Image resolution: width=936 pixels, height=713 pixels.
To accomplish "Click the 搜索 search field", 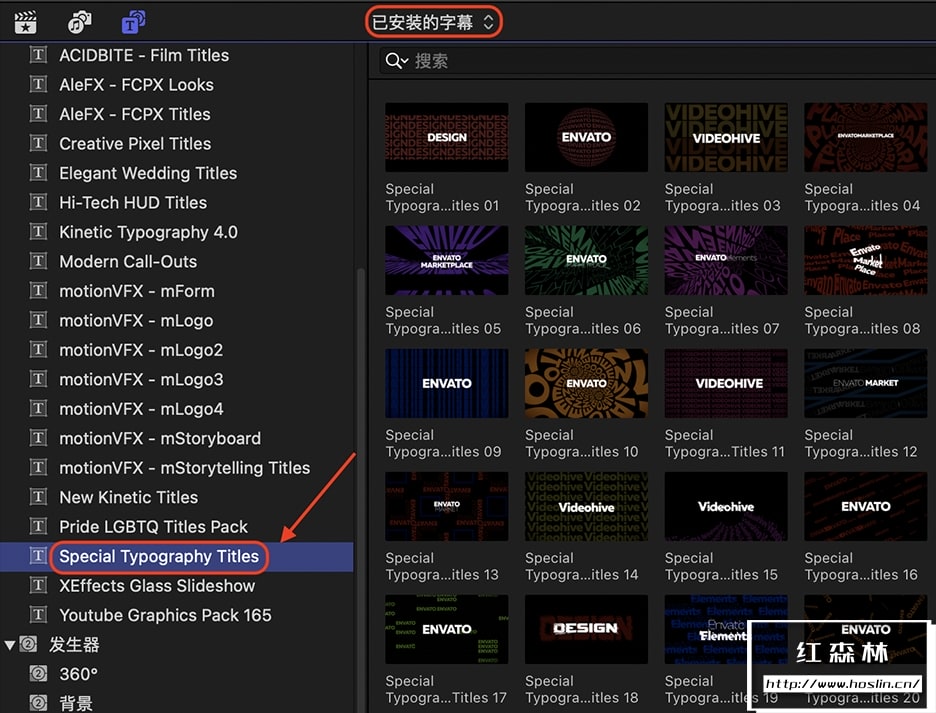I will coord(657,61).
